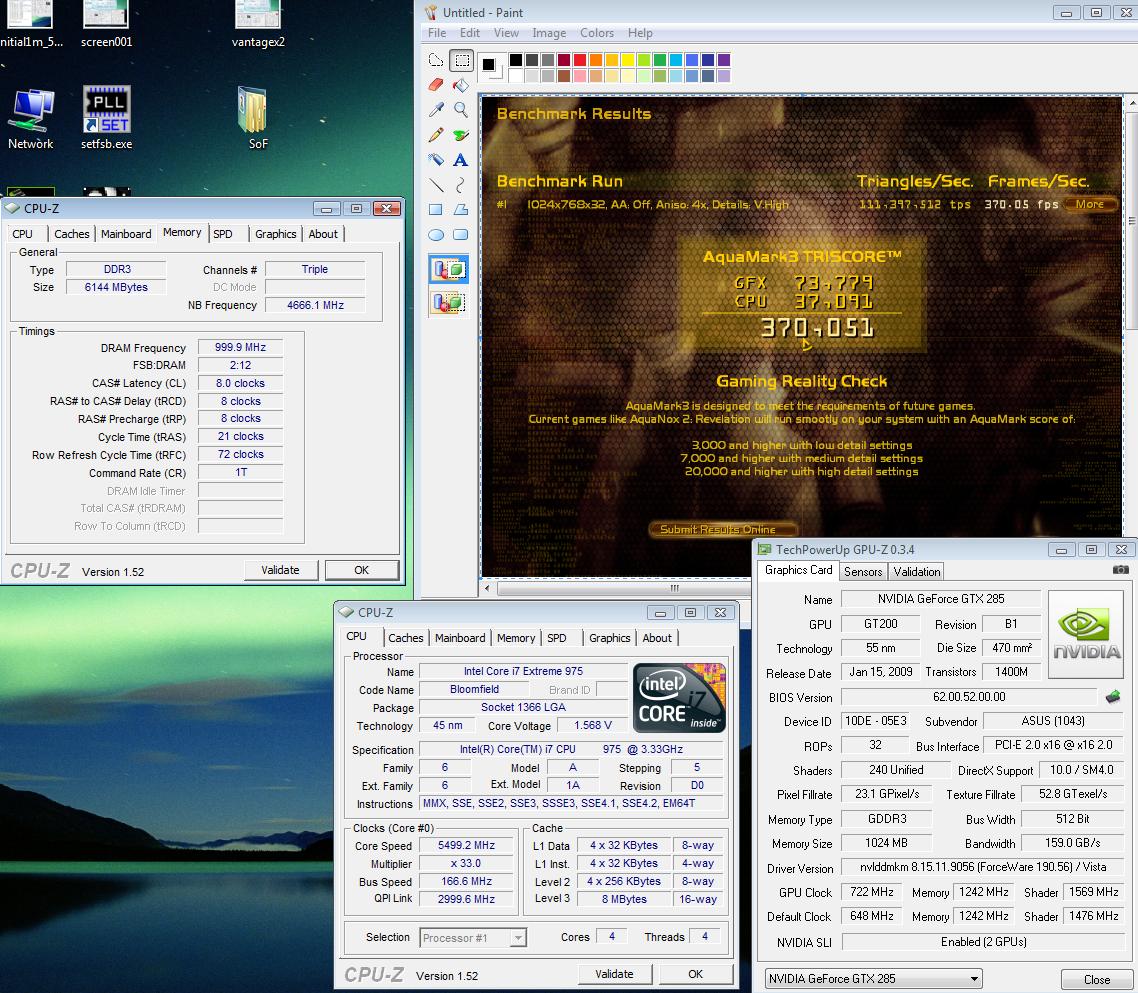Open Caches tab in lower CPU-Z window

[x=406, y=638]
